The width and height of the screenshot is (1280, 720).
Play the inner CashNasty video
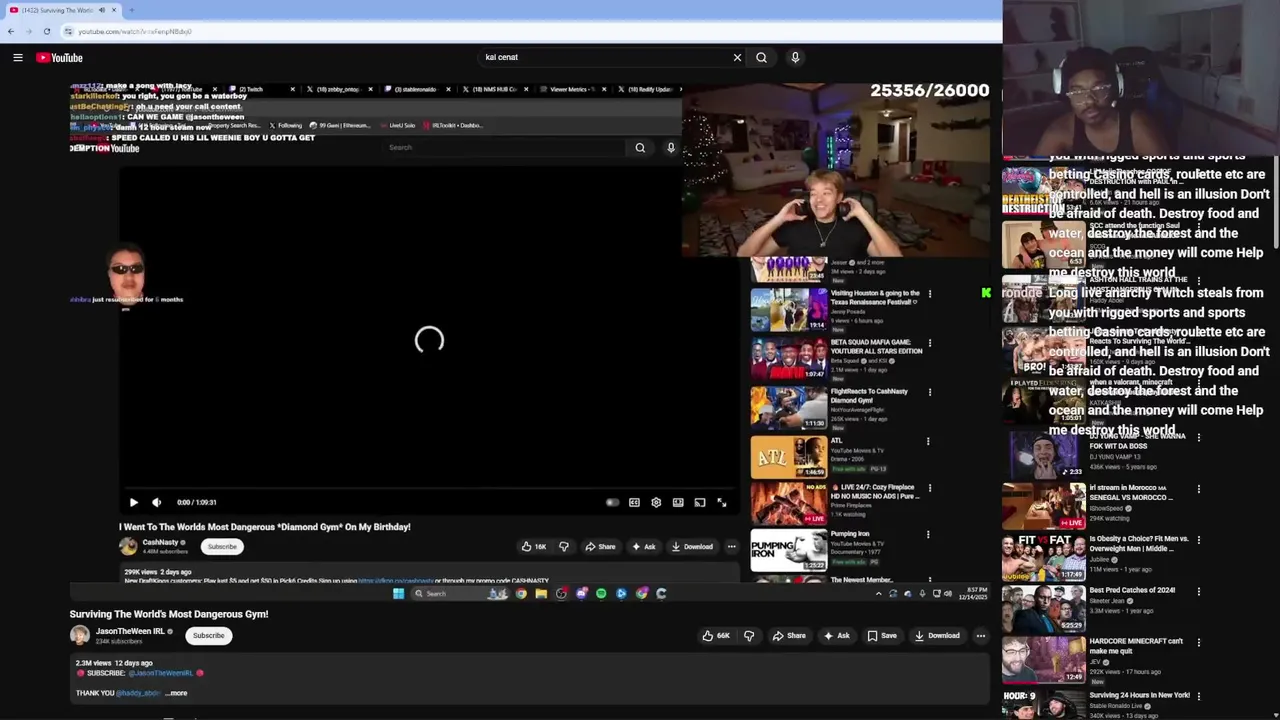click(x=133, y=503)
